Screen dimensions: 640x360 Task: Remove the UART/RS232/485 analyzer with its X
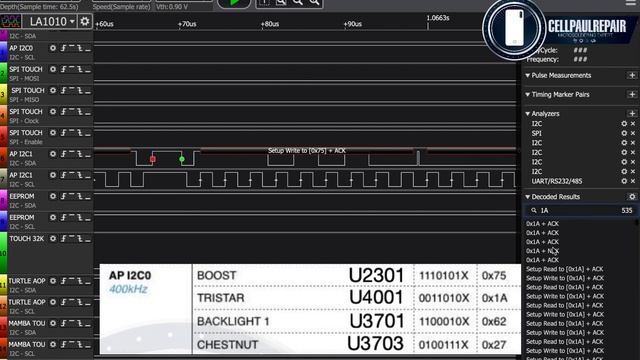pos(633,181)
